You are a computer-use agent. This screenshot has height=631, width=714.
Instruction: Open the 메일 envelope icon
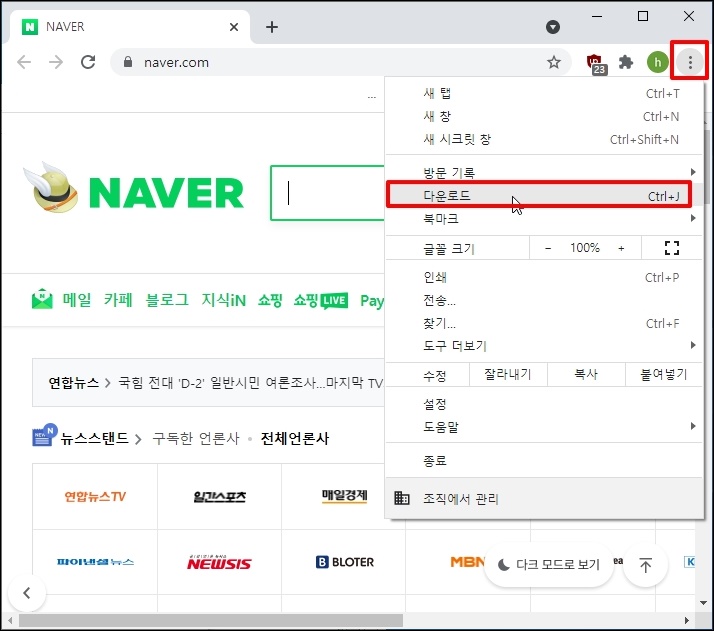42,299
